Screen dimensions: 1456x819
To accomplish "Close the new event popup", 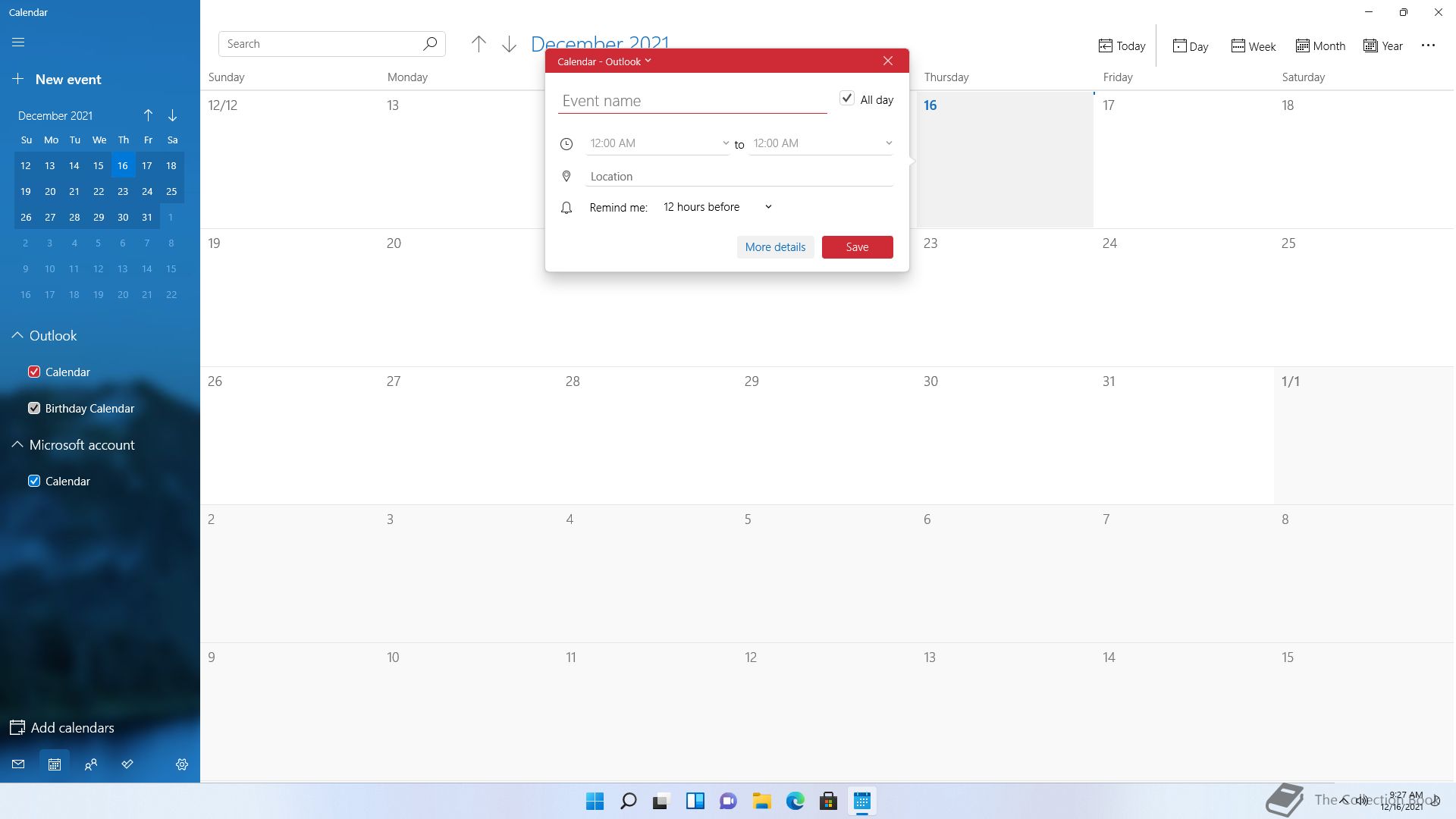I will tap(888, 61).
